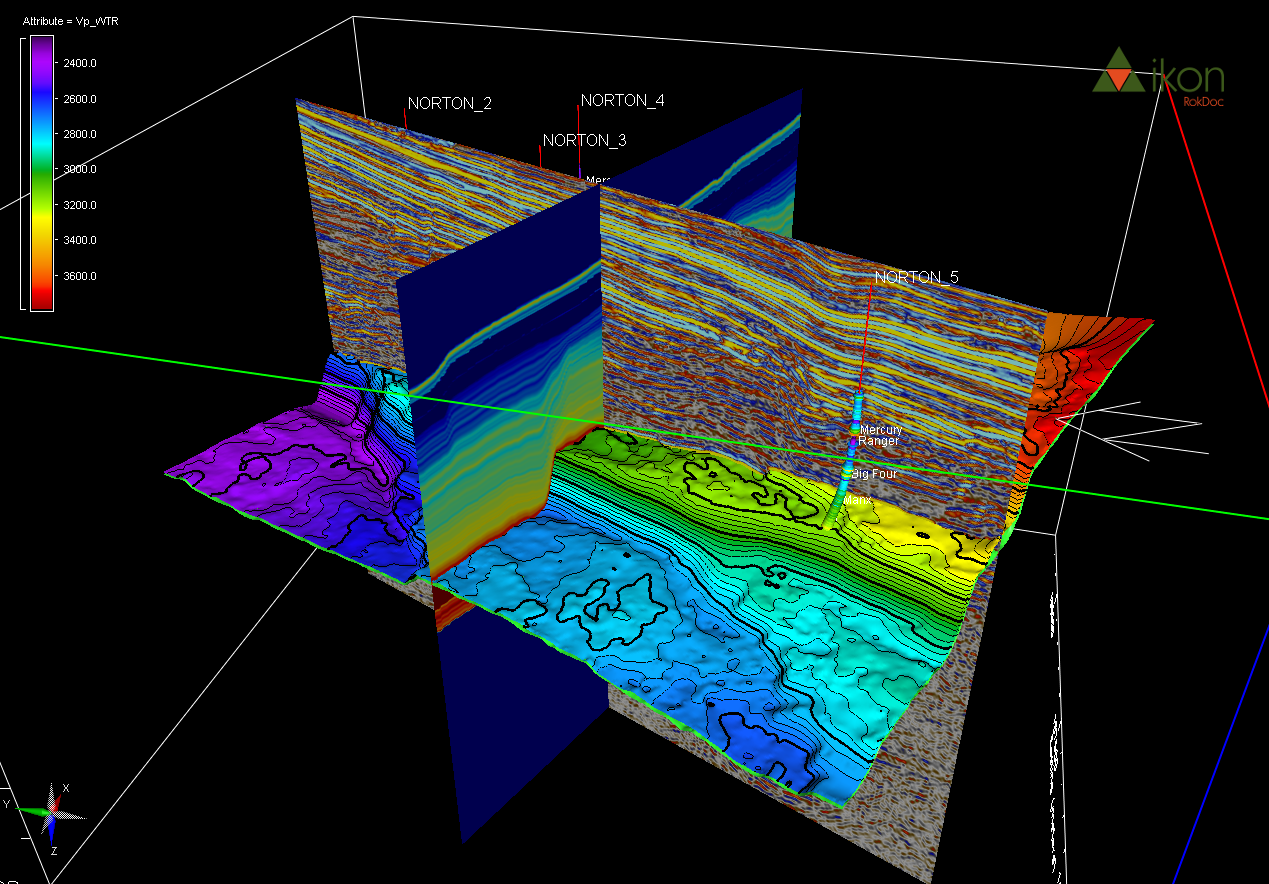
Task: Click the purple area of horizon surface
Action: click(x=260, y=470)
